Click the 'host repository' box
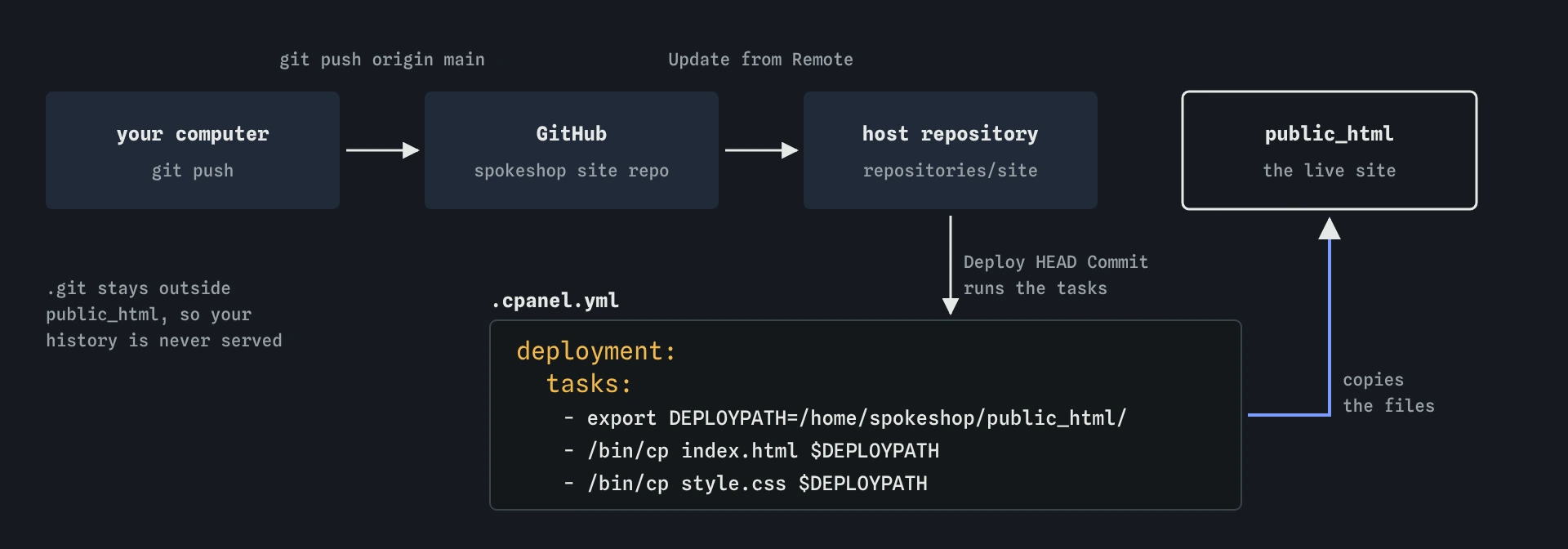Viewport: 1568px width, 549px height. (x=951, y=150)
